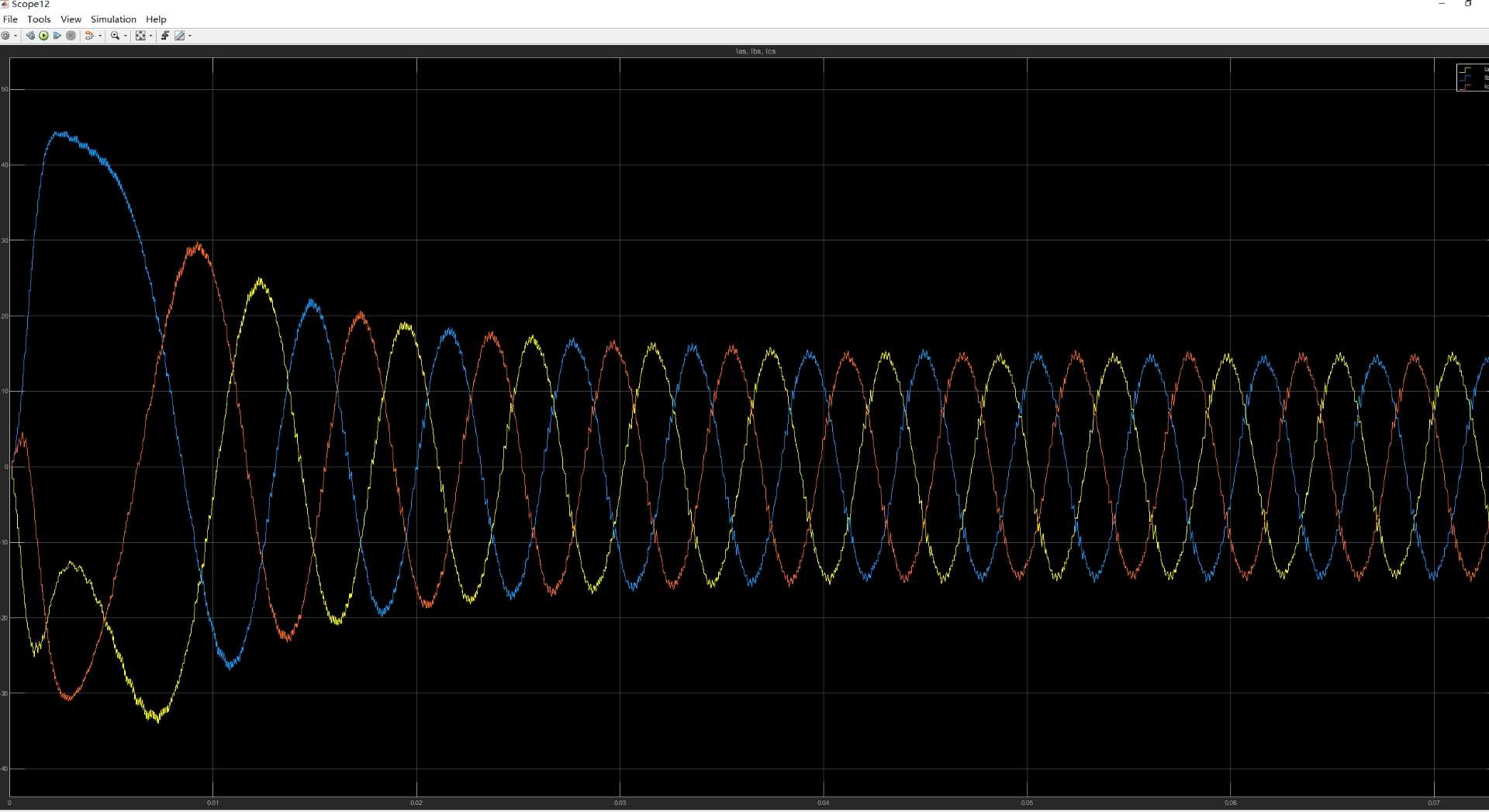
Task: Click the y-axis tick label 0
Action: coord(6,467)
